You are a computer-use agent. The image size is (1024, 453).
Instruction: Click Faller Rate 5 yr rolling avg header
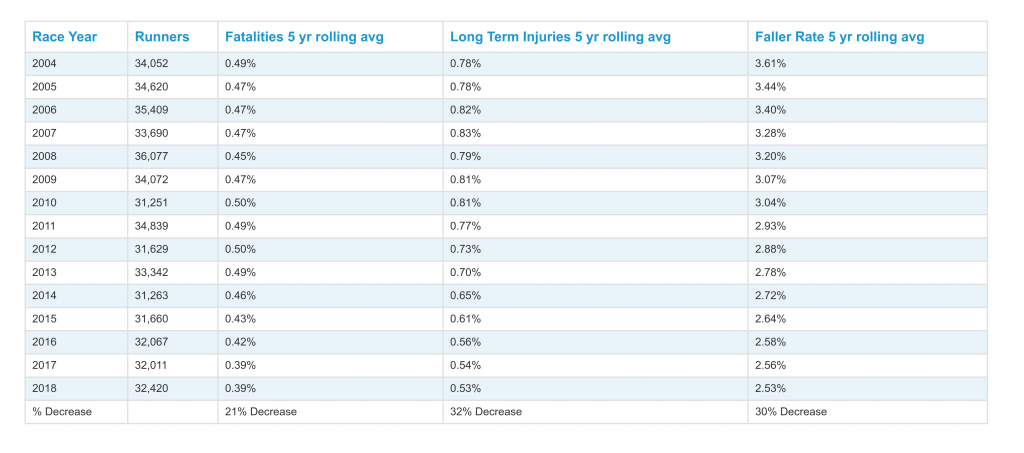tap(840, 37)
